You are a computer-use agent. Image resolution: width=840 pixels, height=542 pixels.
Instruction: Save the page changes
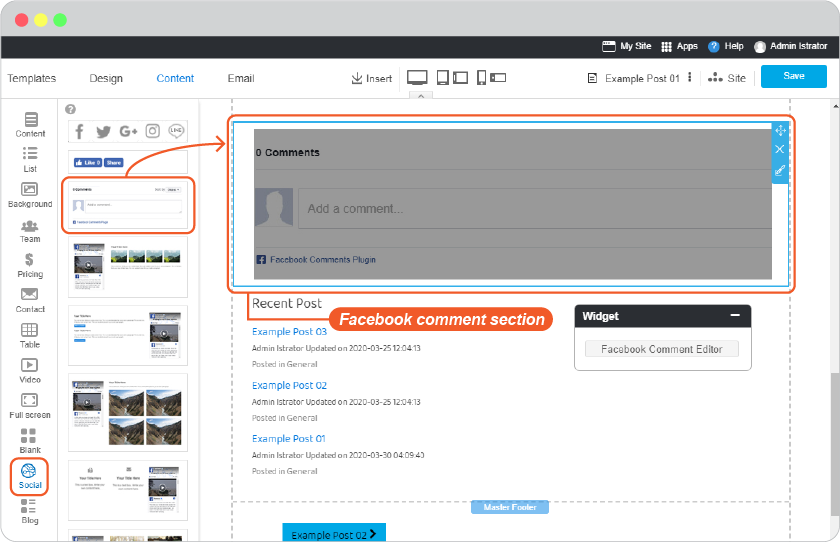(793, 76)
